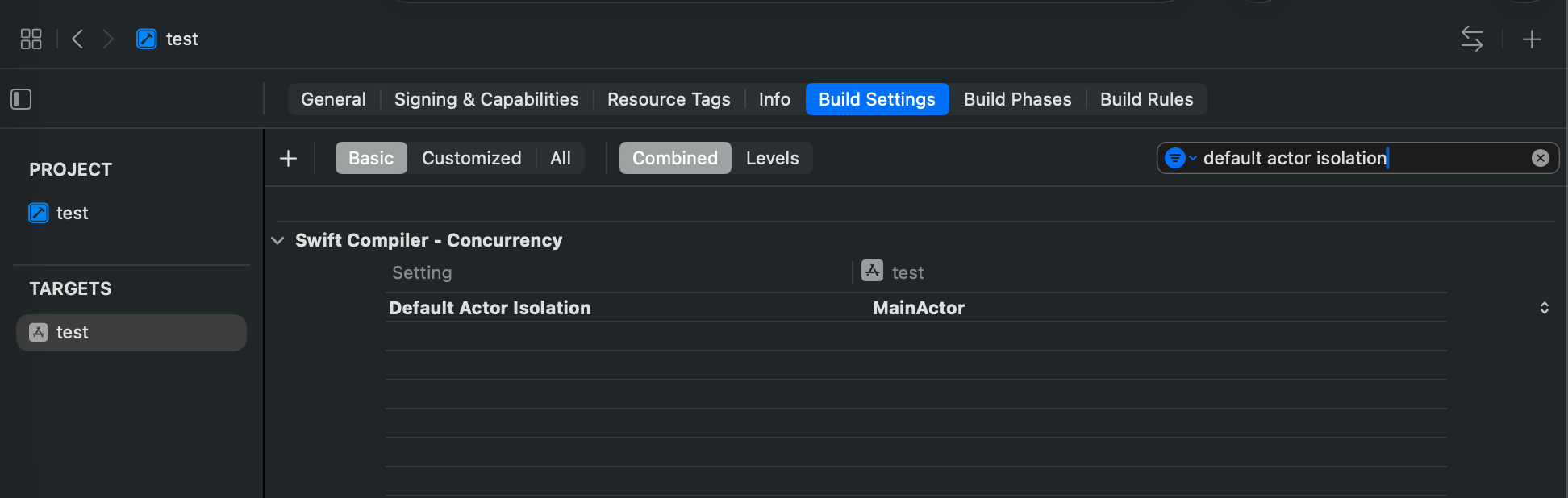This screenshot has height=498, width=1568.
Task: Open the MainActor value popup stepper
Action: tap(1544, 308)
